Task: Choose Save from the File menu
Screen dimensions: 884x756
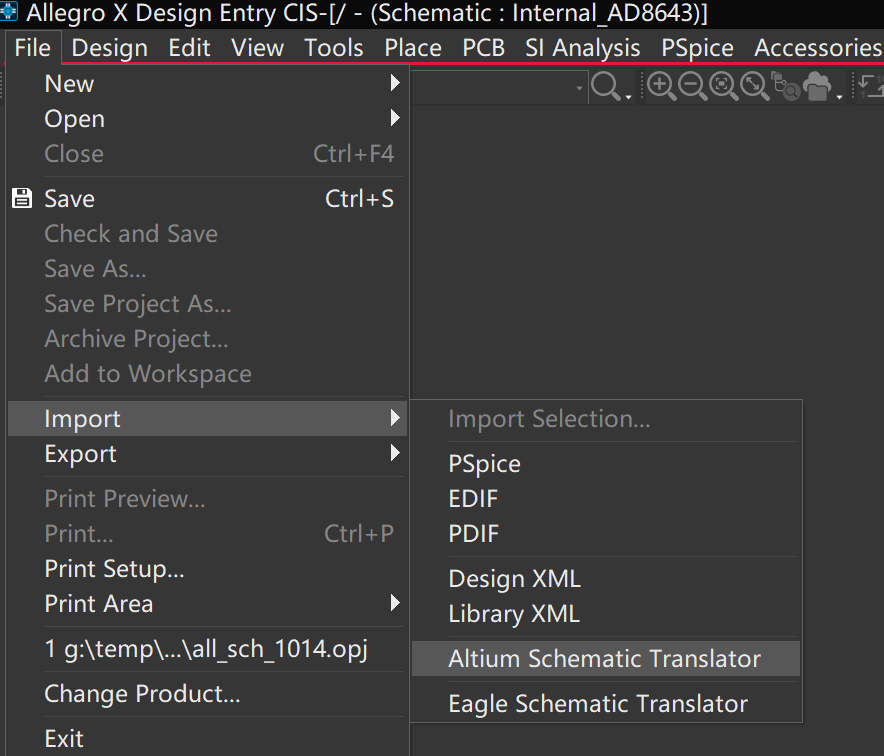Action: pos(207,198)
